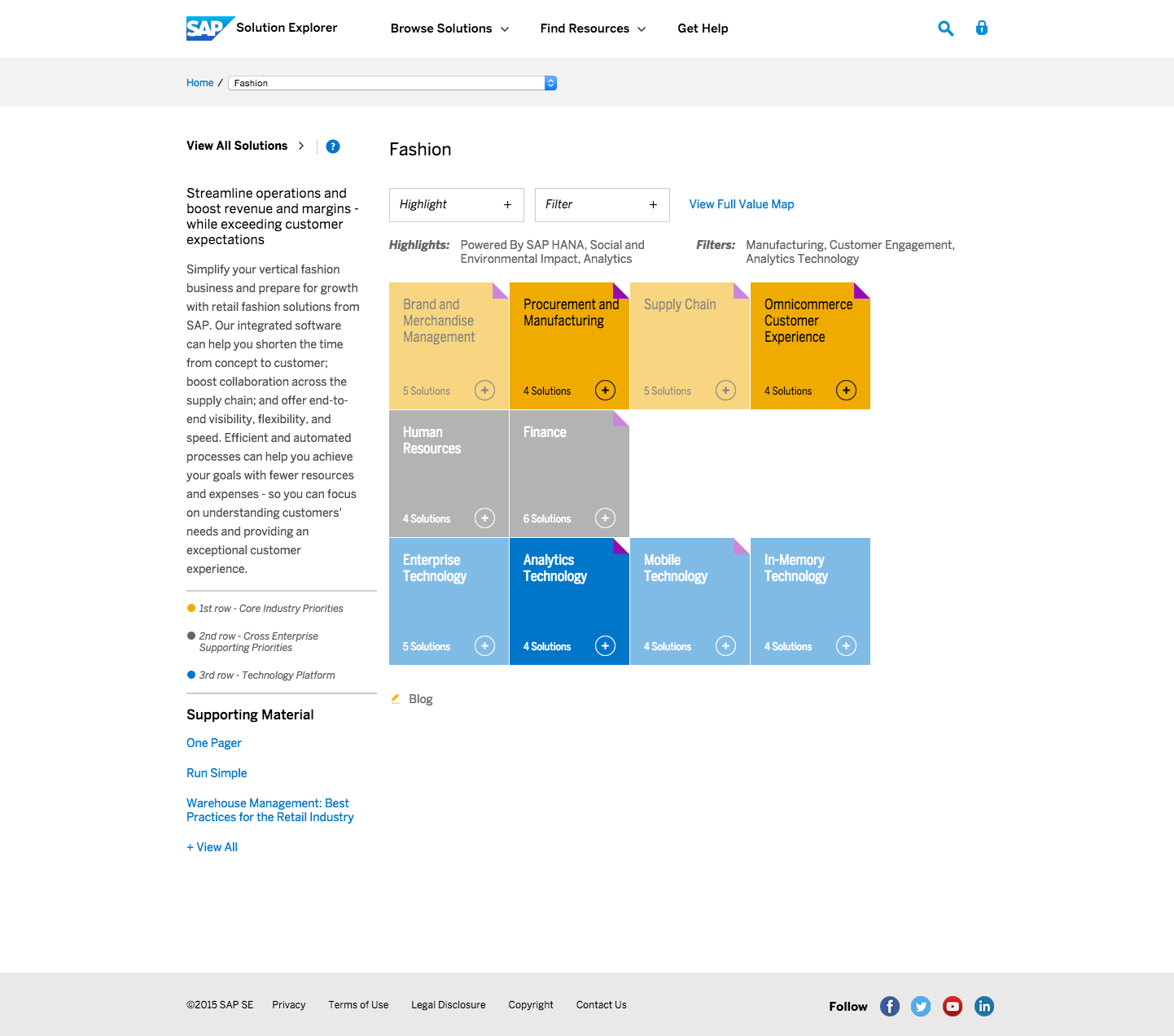Expand Analytics Technology tile plus icon

605,646
